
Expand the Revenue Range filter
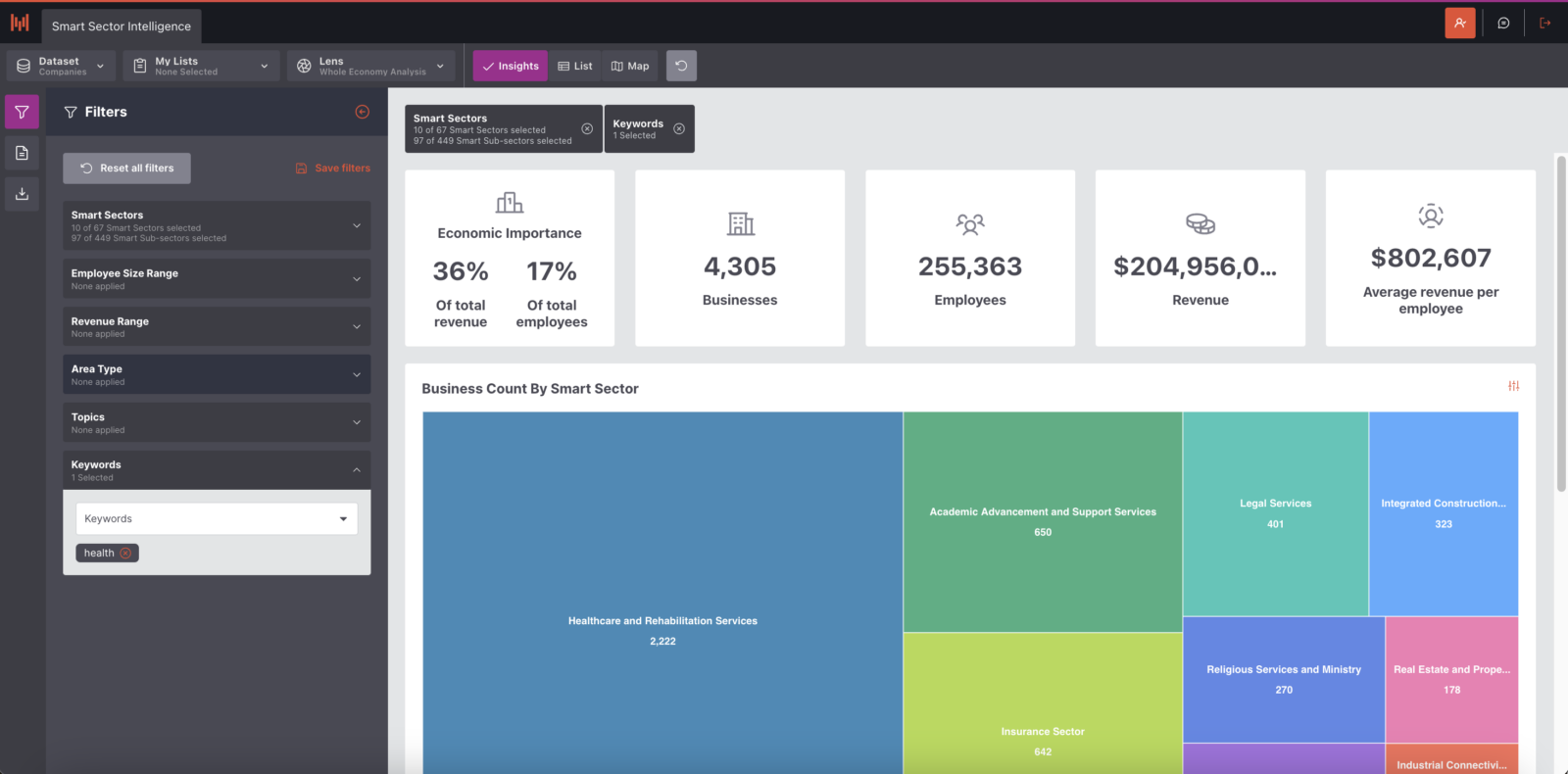(x=217, y=327)
